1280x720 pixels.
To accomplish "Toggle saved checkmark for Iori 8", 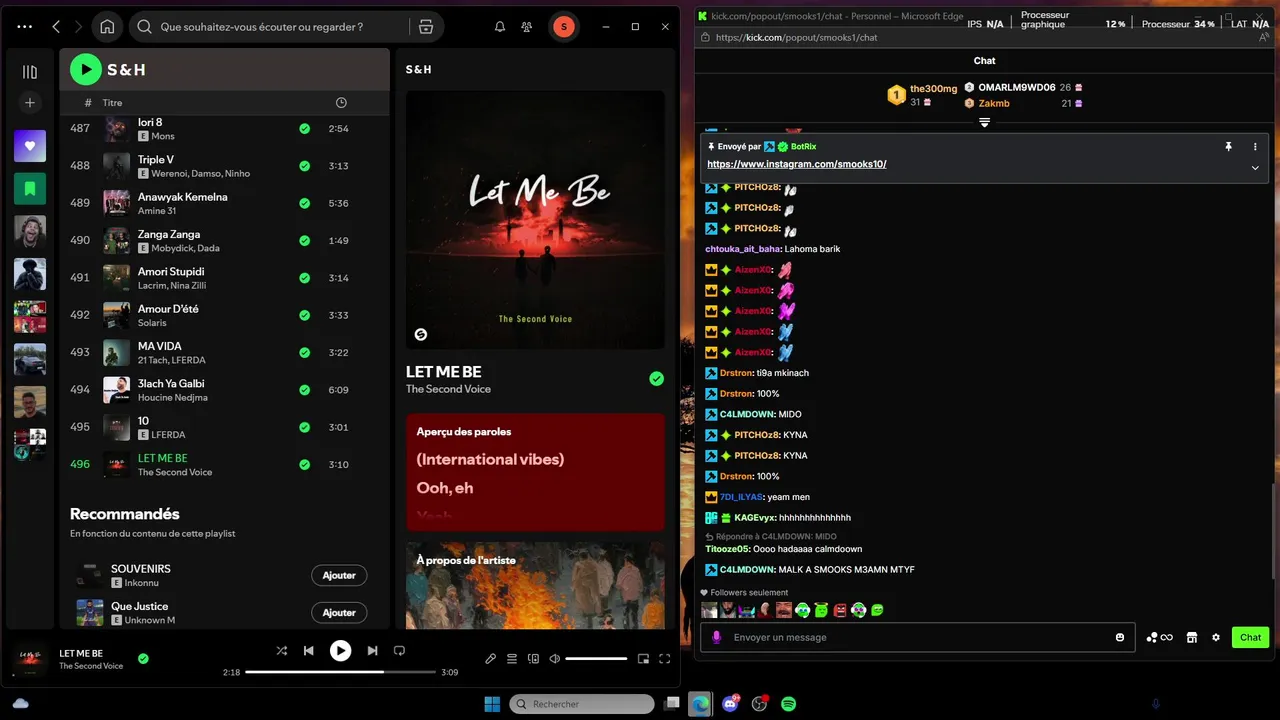I will tap(304, 129).
